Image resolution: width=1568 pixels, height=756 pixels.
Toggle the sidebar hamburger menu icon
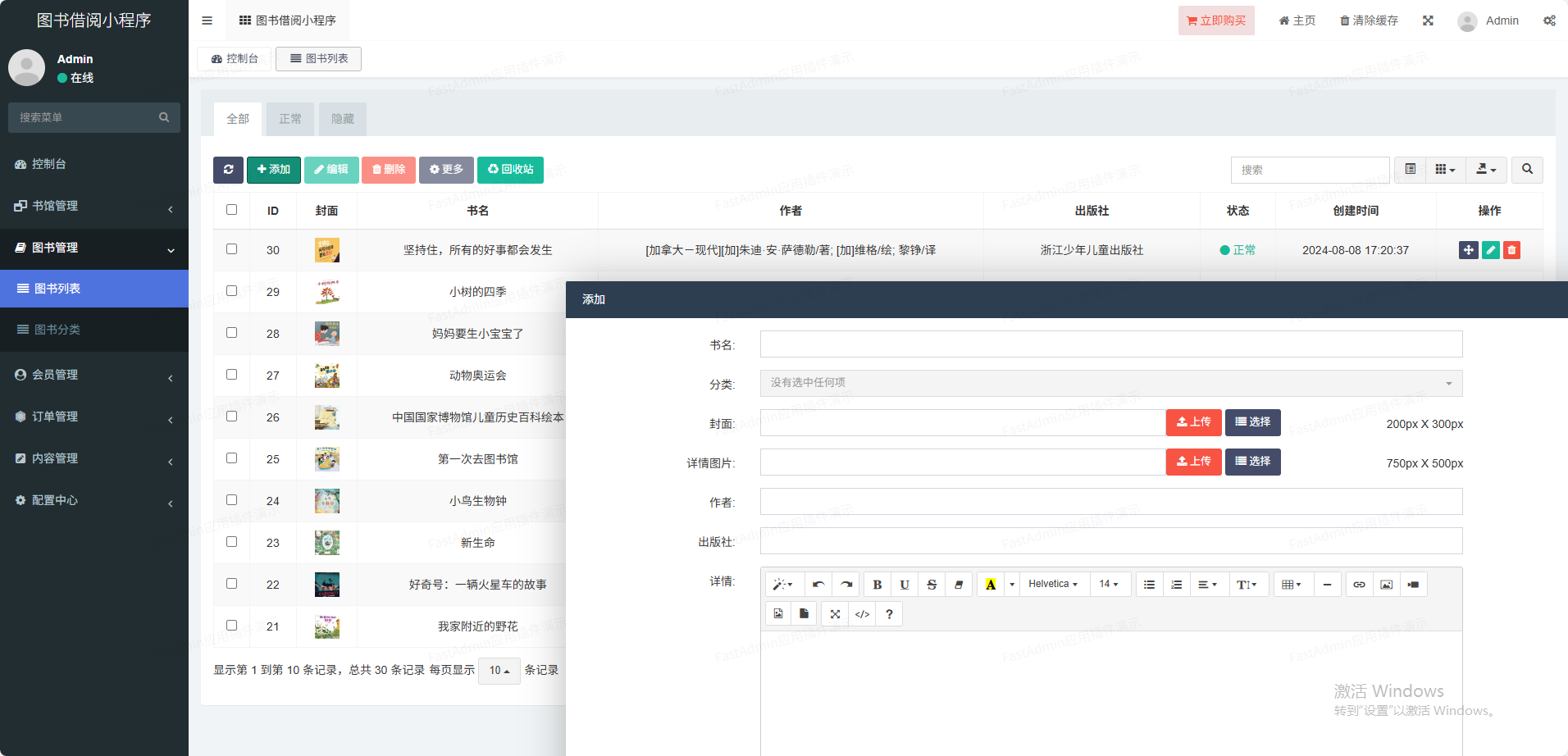point(207,20)
